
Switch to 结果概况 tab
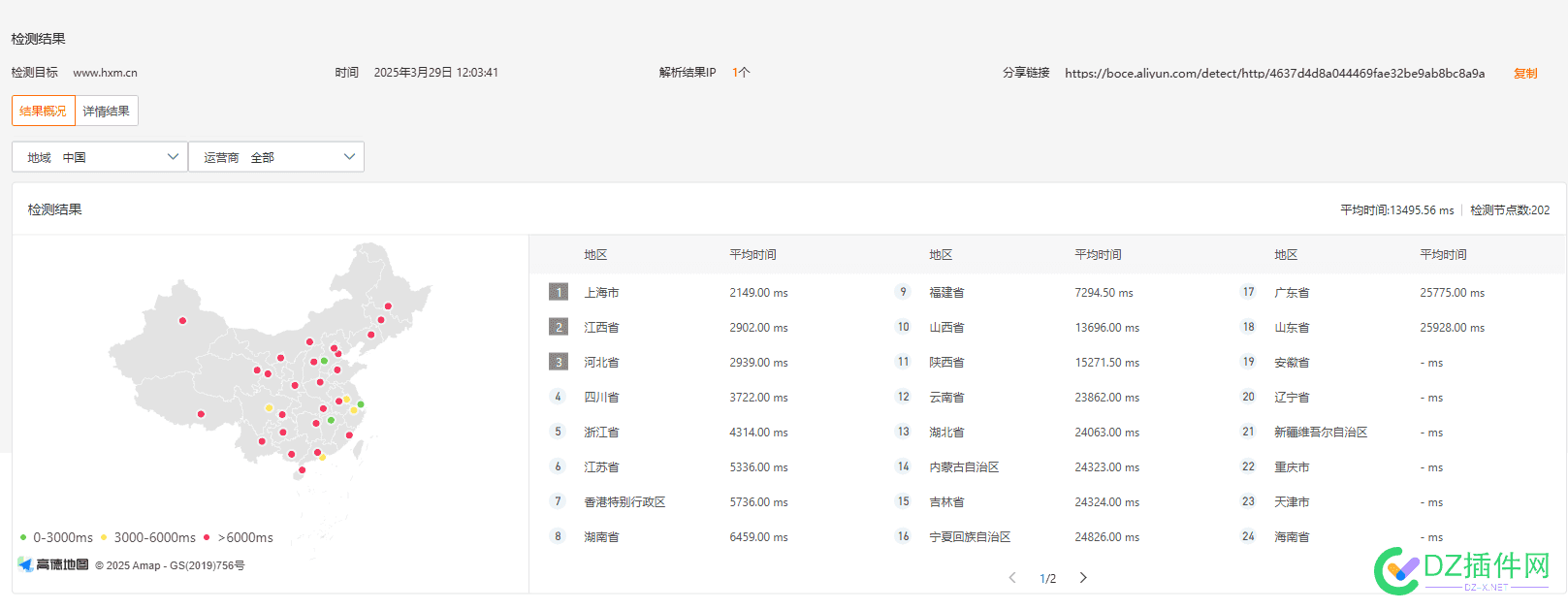pyautogui.click(x=44, y=111)
